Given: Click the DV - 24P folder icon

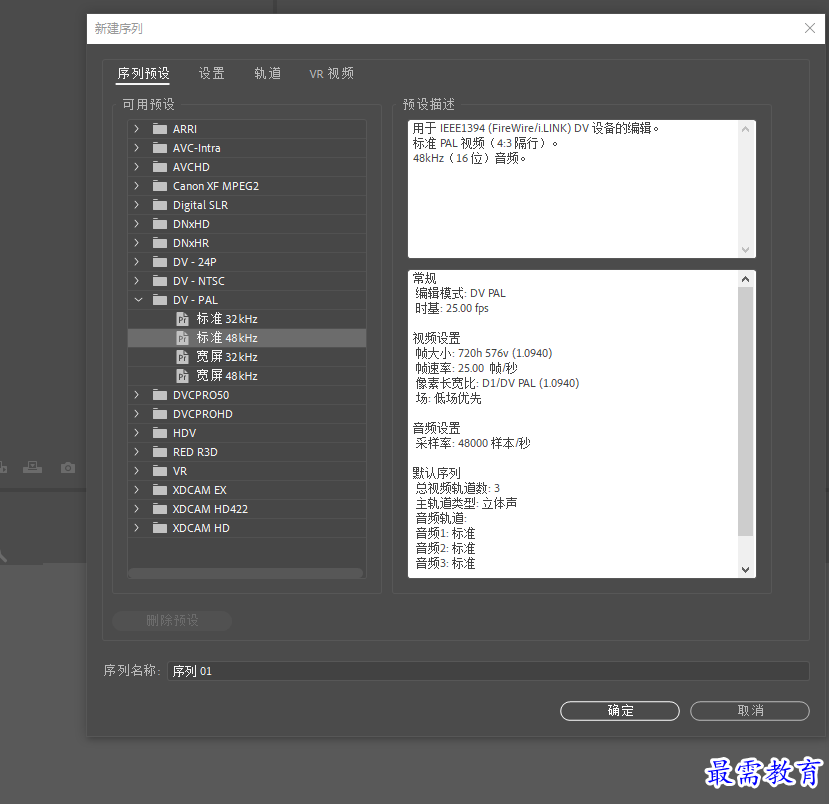Looking at the screenshot, I should tap(160, 262).
